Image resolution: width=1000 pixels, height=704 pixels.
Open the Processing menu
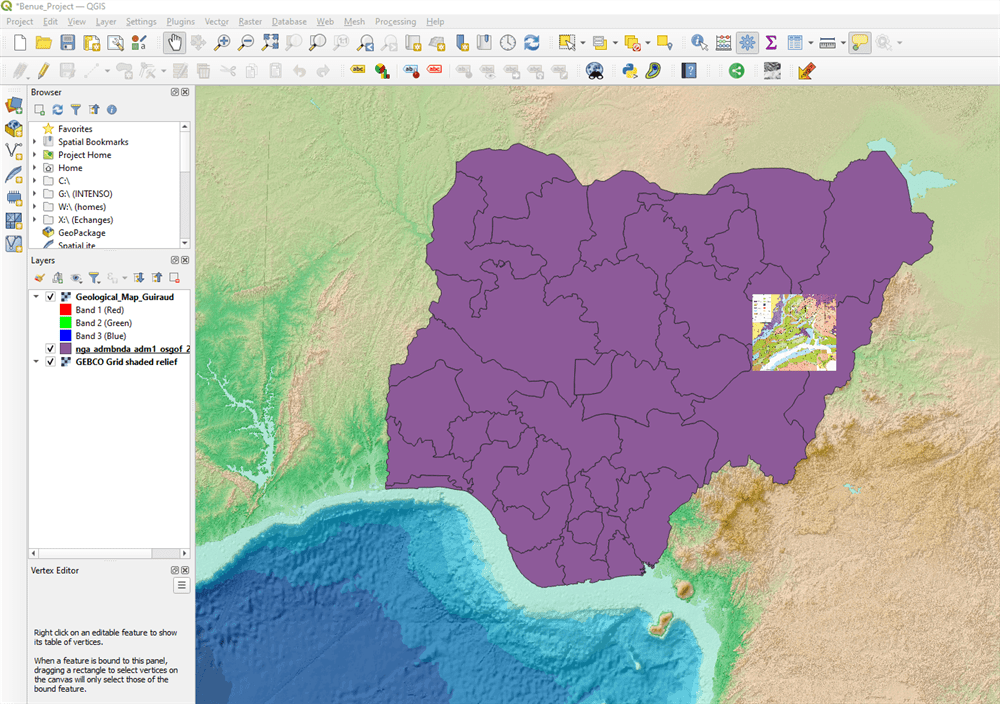coord(395,21)
